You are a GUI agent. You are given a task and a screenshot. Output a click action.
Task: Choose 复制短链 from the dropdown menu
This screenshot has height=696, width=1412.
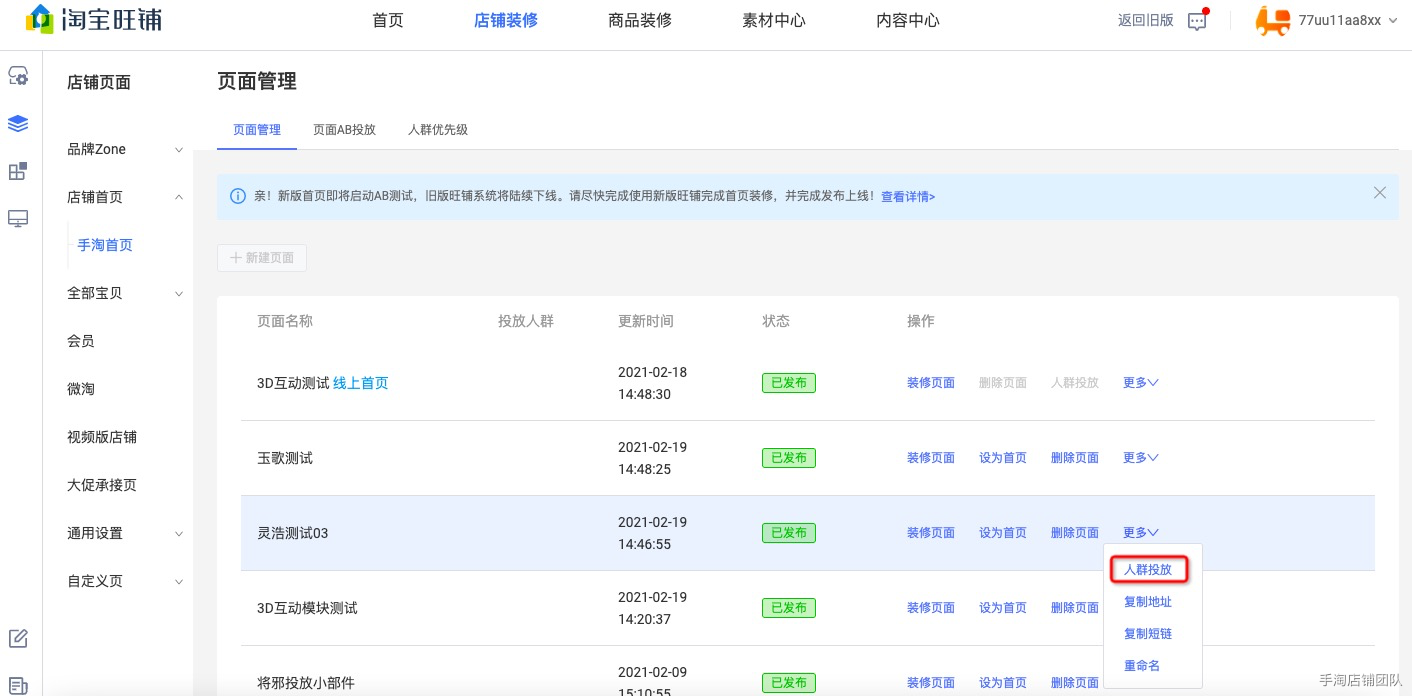pyautogui.click(x=1148, y=634)
